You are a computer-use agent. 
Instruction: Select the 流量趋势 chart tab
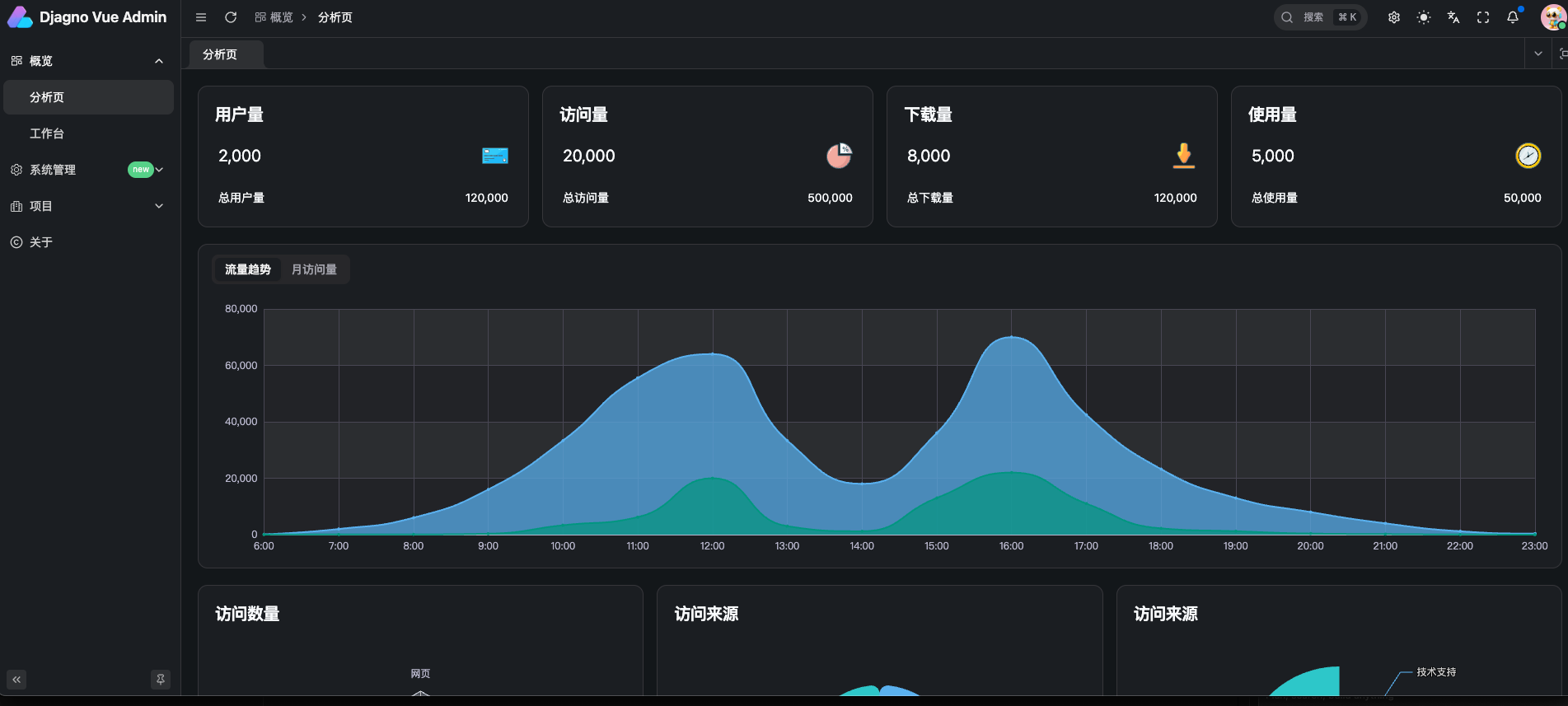tap(247, 269)
